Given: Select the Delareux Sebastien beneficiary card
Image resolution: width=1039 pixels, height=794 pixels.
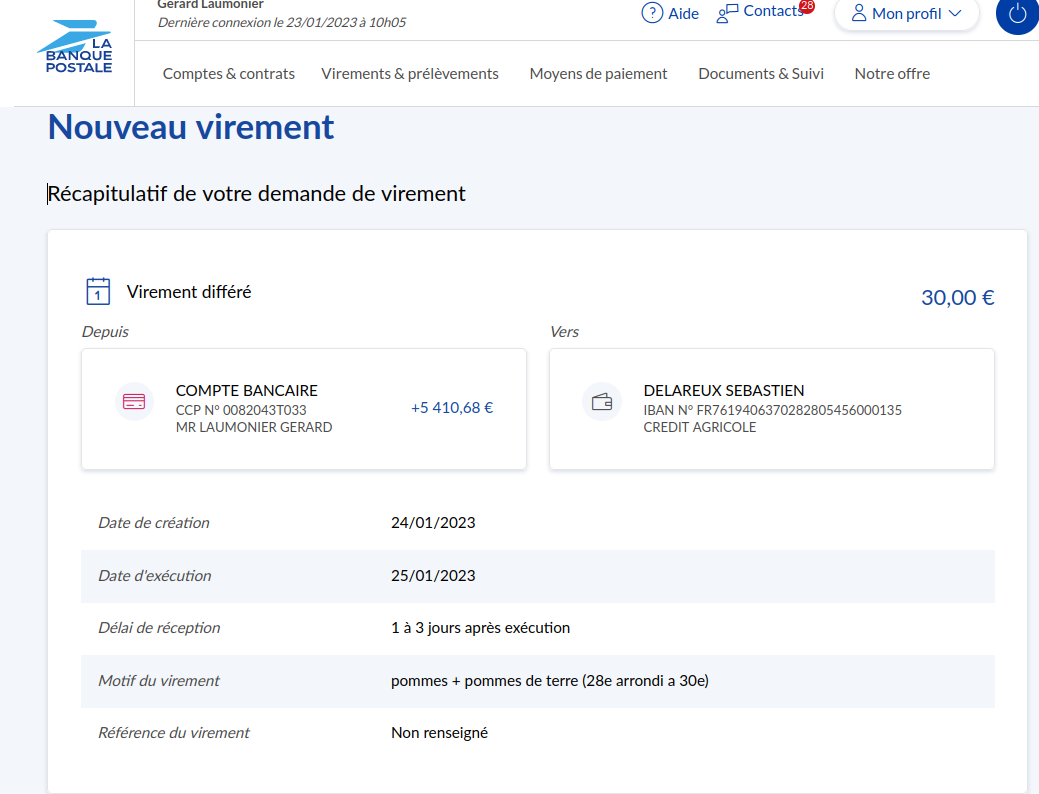Looking at the screenshot, I should 771,409.
